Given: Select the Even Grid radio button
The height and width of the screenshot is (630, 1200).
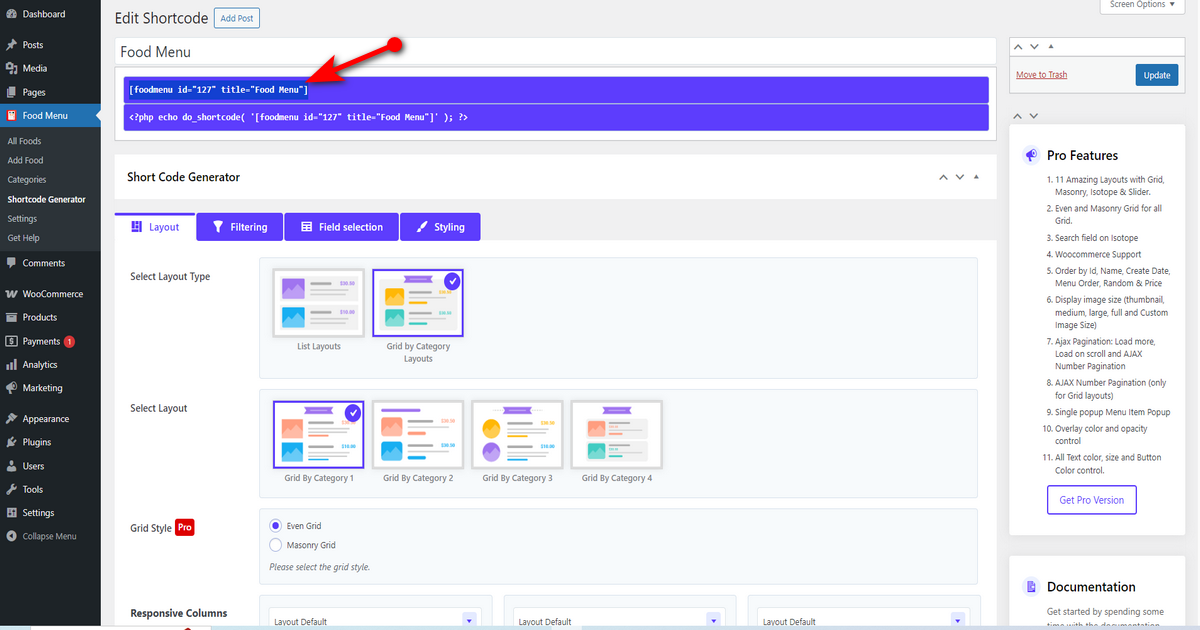Looking at the screenshot, I should [x=276, y=526].
